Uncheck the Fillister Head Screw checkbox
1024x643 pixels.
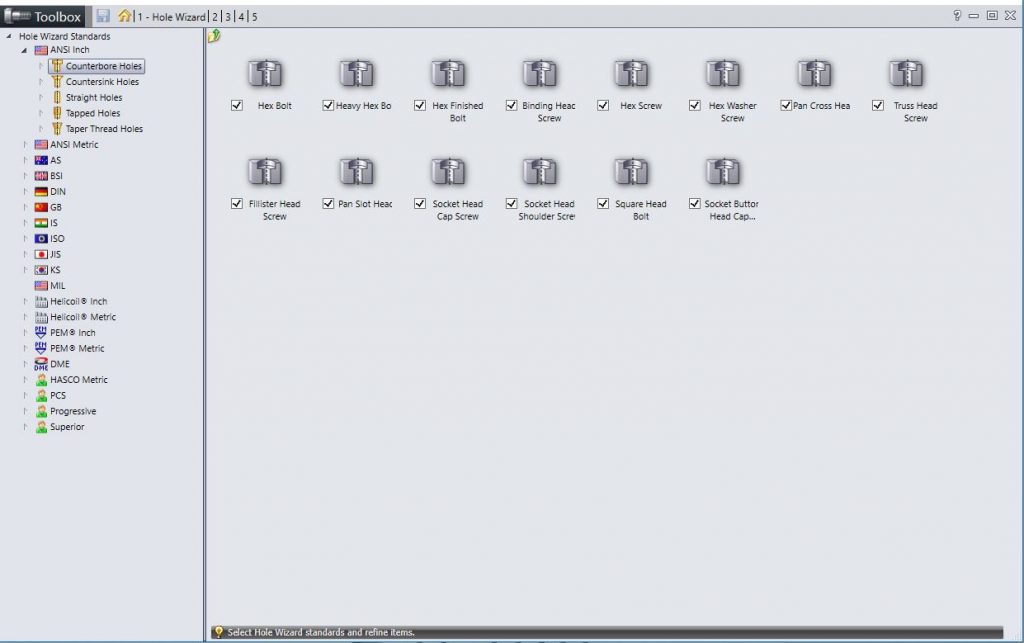click(x=236, y=204)
